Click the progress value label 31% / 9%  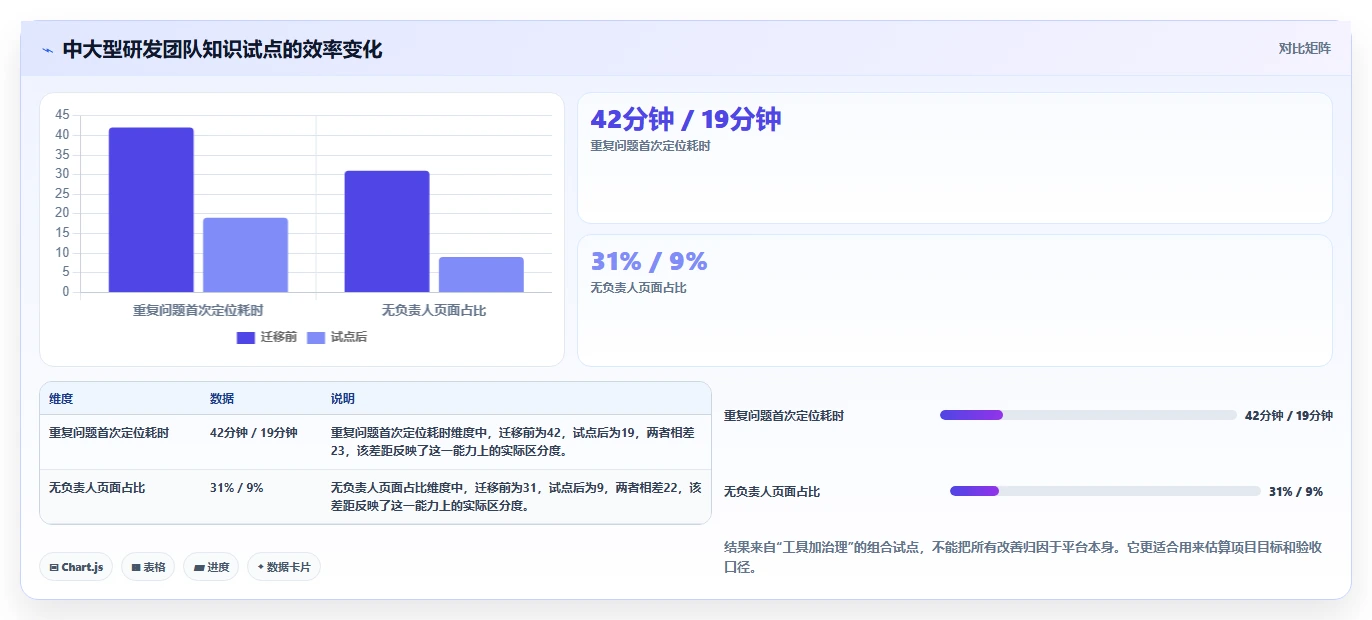1296,491
